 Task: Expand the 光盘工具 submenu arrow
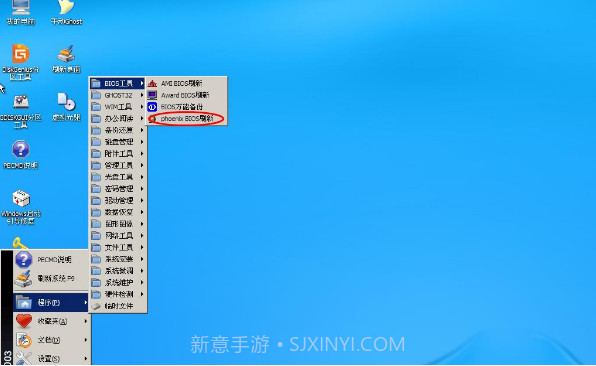point(142,177)
